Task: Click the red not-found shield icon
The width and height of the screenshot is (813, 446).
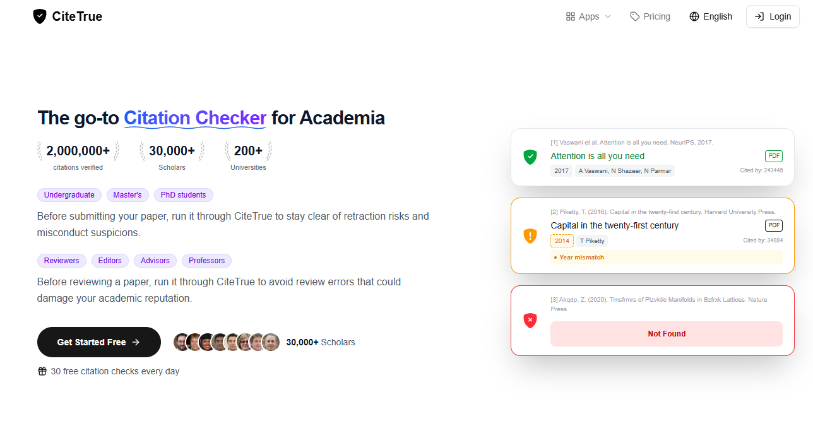Action: point(530,320)
